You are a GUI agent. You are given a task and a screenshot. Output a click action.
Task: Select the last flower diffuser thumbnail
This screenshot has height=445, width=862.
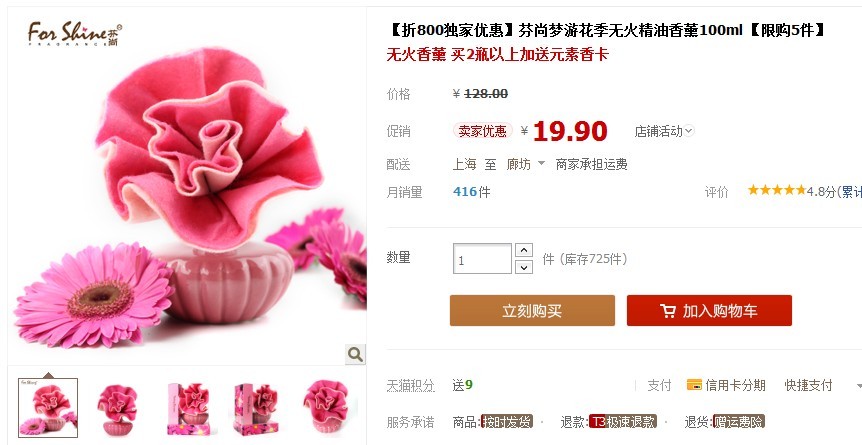tap(327, 408)
